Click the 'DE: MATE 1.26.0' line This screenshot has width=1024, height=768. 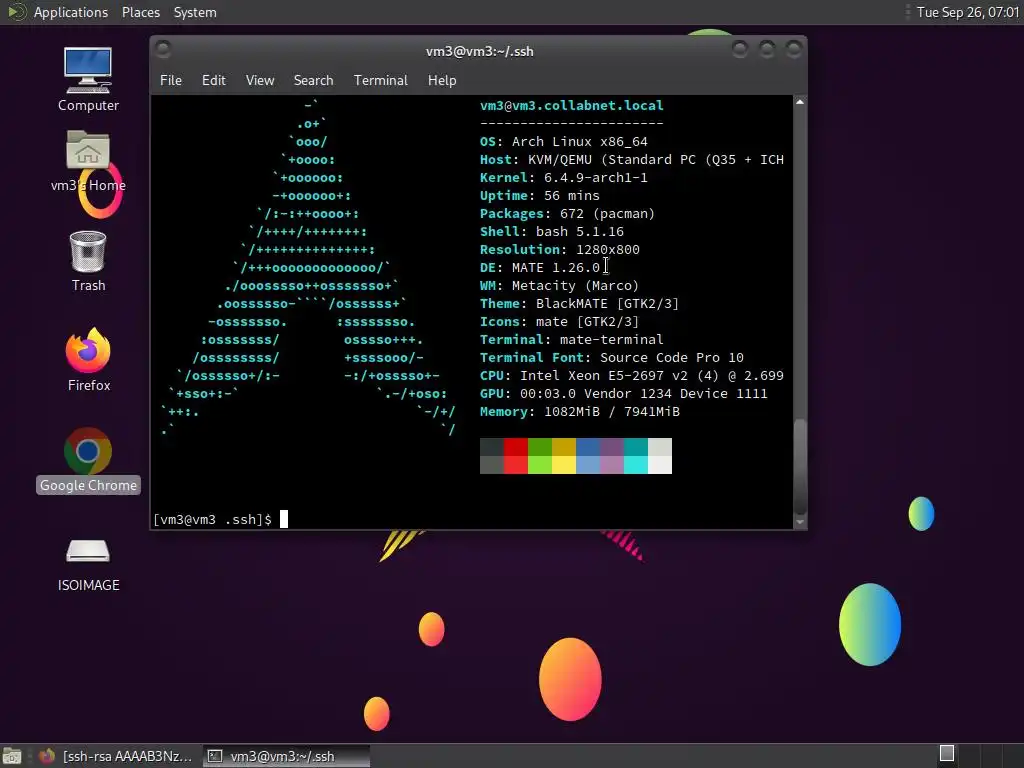(539, 268)
